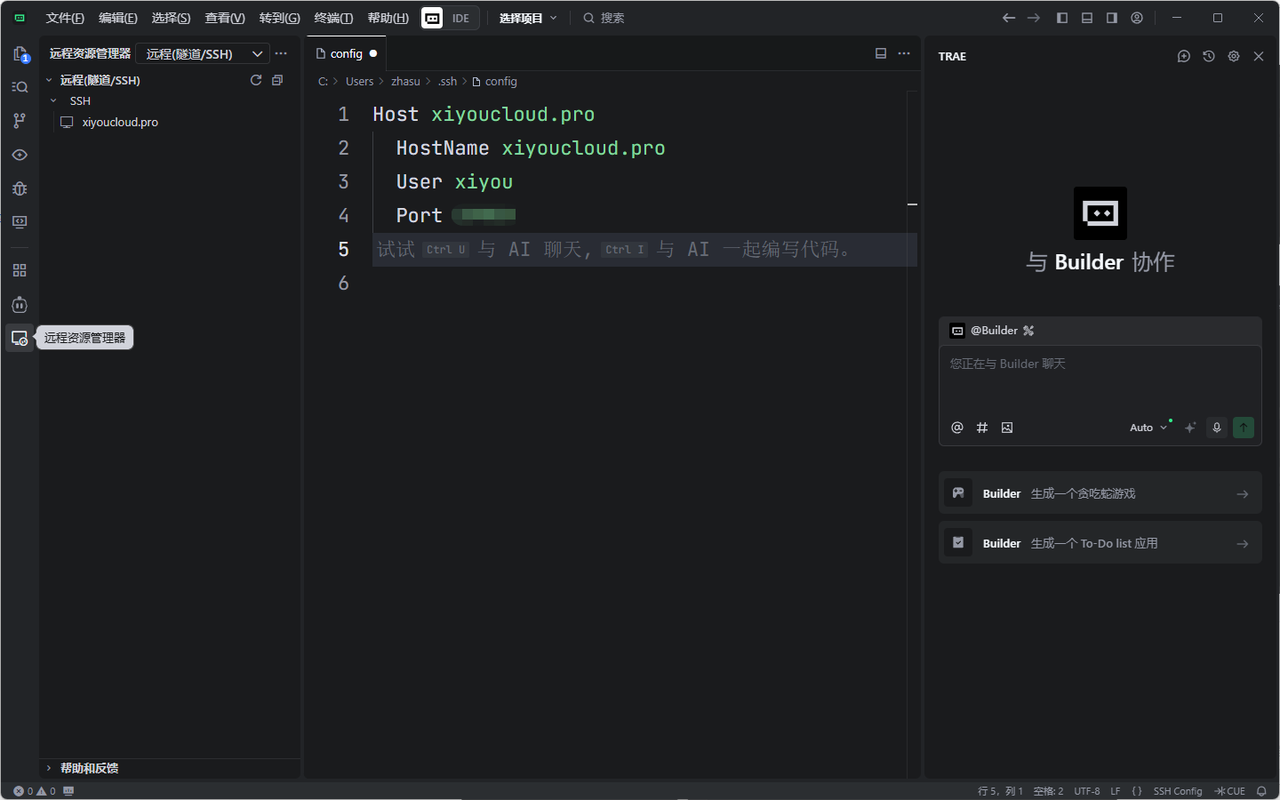Switch to IDE mode toggle

461,18
